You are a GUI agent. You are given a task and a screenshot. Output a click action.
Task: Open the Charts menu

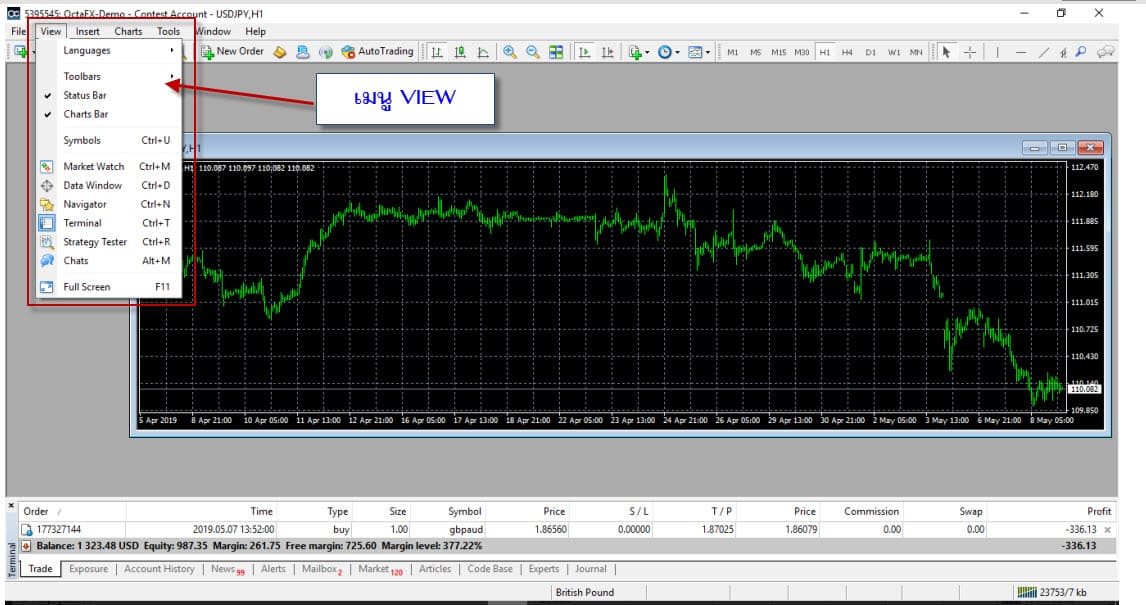coord(128,31)
